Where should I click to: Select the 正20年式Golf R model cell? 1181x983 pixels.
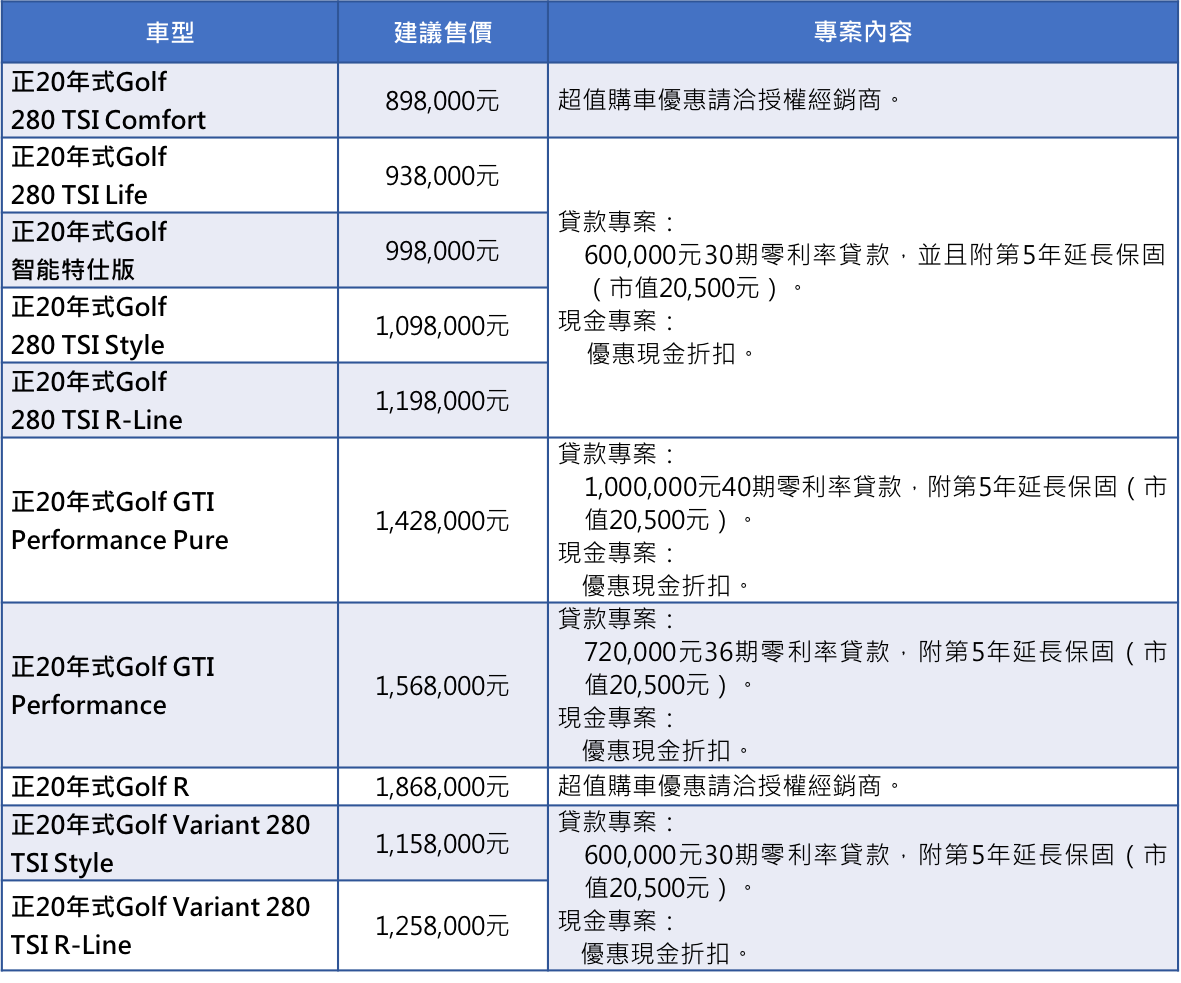[x=170, y=787]
